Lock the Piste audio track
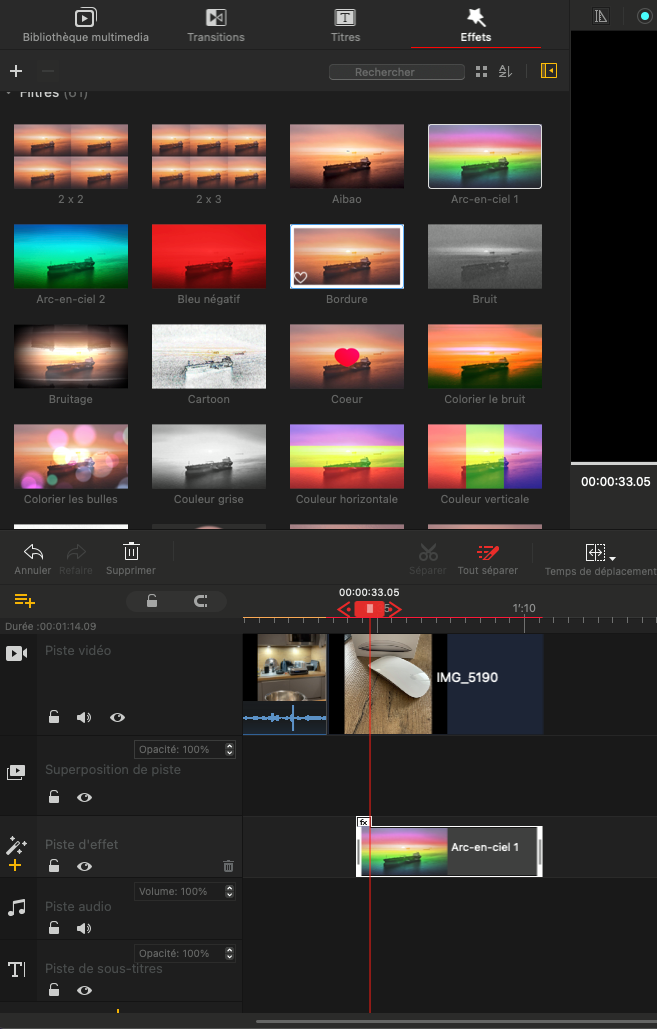This screenshot has width=657, height=1029. 54,928
